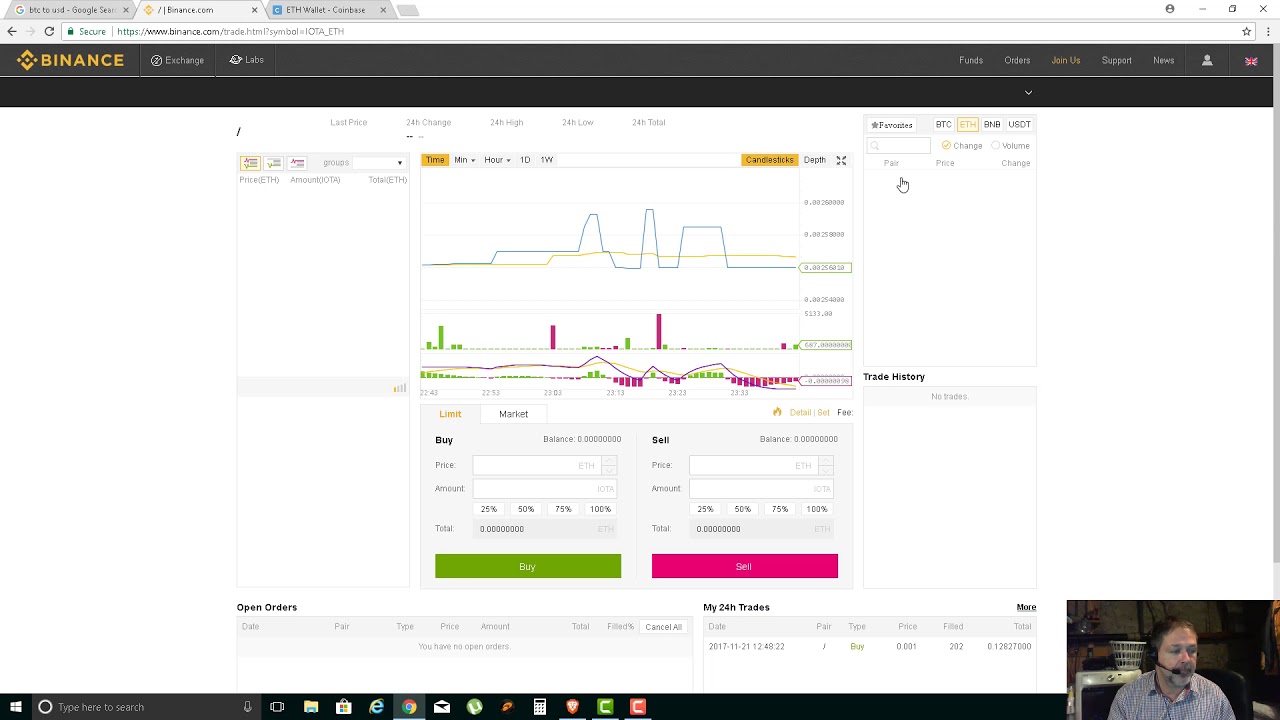Open Windows Start menu
The image size is (1280, 720).
coord(16,707)
